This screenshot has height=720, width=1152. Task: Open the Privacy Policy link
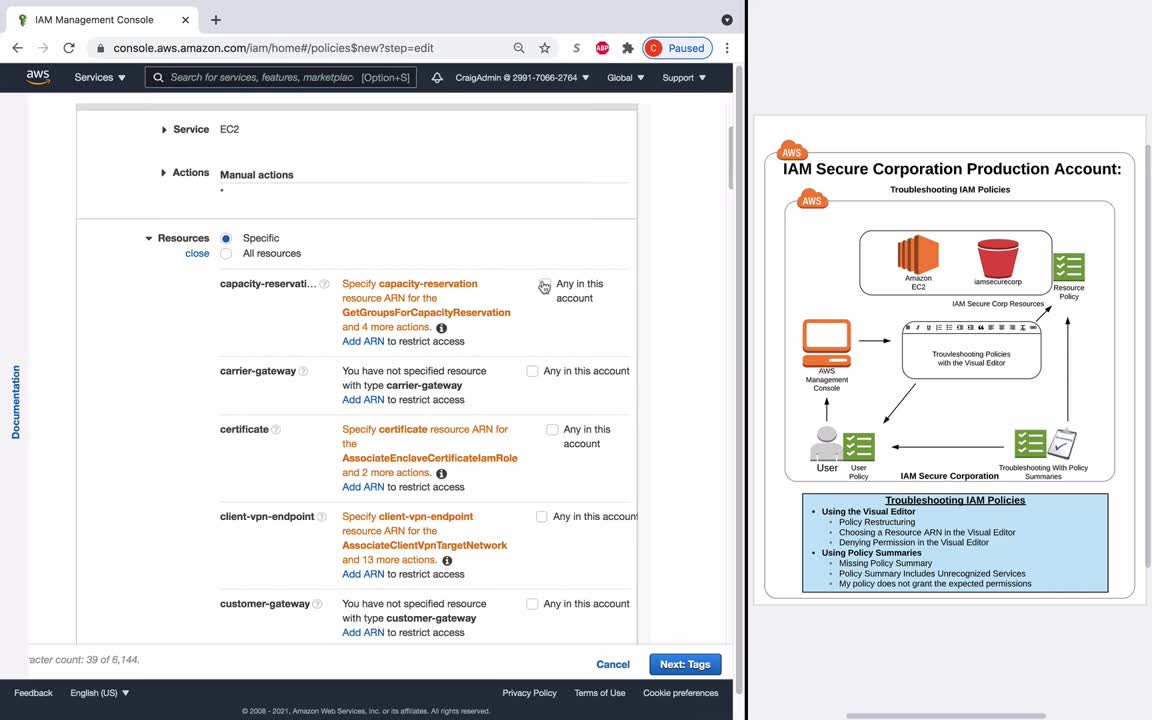(529, 693)
